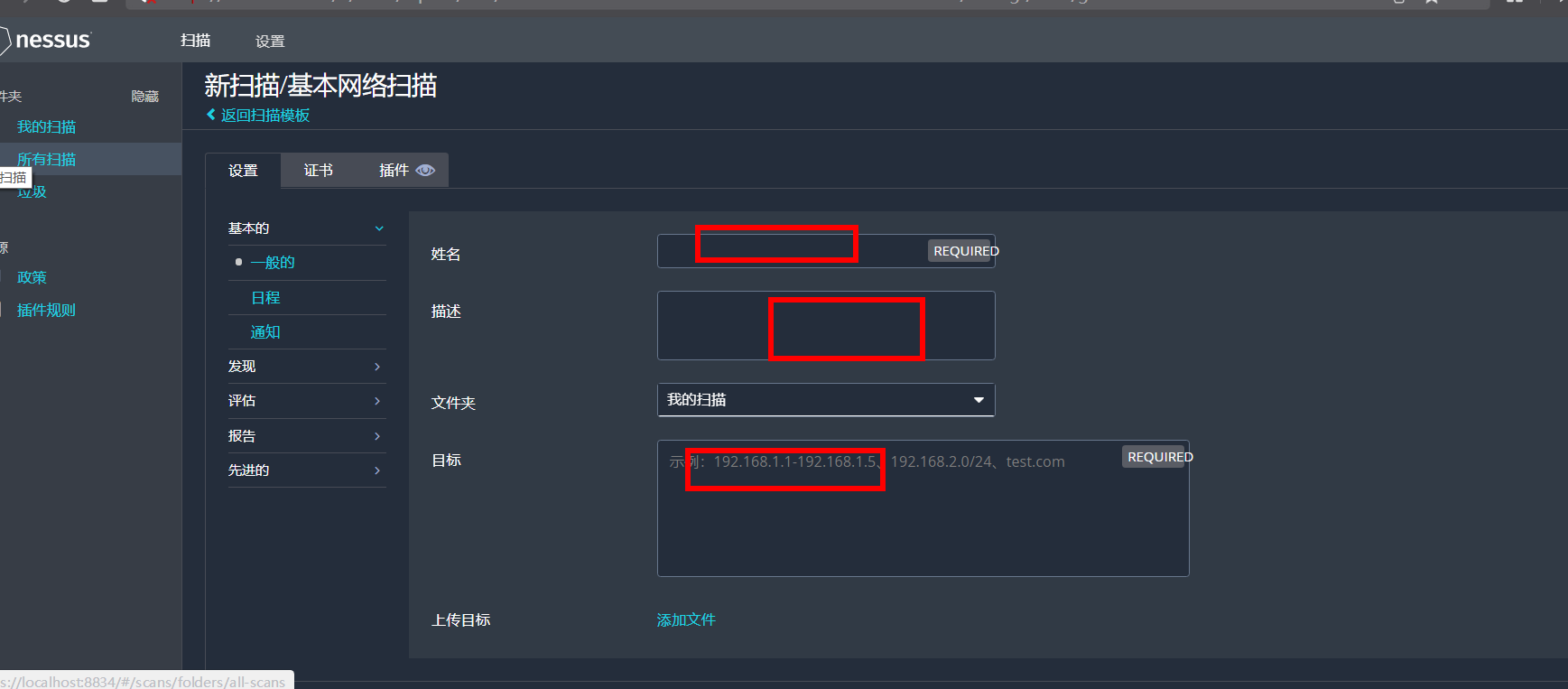The height and width of the screenshot is (689, 1568).
Task: Select 日程 settings item
Action: (x=265, y=298)
